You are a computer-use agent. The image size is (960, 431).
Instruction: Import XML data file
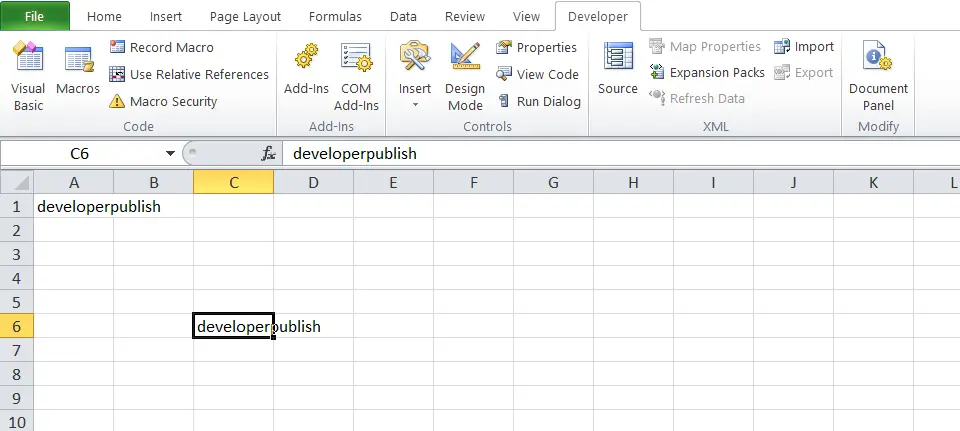point(804,47)
